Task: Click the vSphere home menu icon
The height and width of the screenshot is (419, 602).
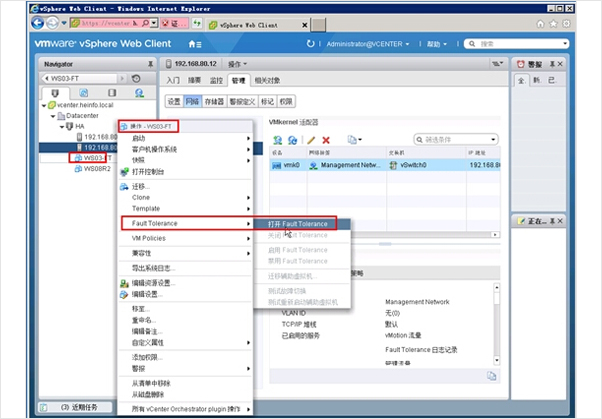Action: coord(195,44)
